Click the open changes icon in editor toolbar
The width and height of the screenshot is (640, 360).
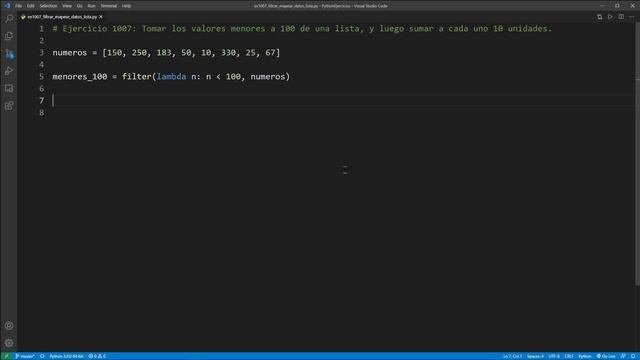point(600,17)
